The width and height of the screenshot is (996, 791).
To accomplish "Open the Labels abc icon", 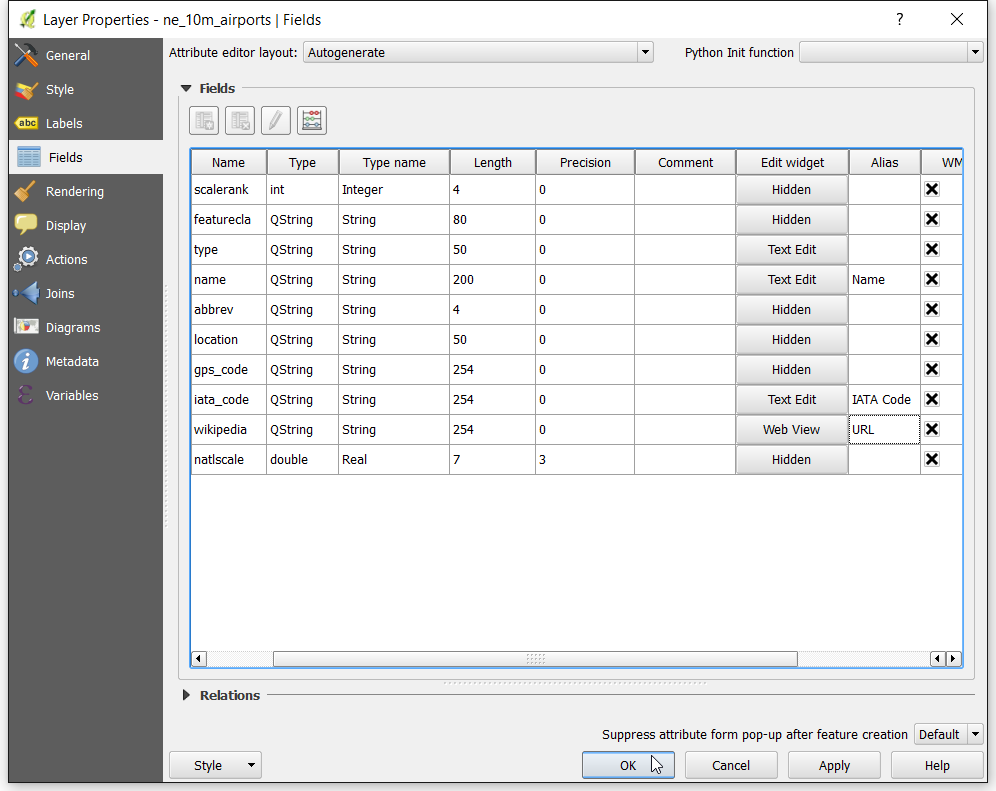I will coord(26,123).
